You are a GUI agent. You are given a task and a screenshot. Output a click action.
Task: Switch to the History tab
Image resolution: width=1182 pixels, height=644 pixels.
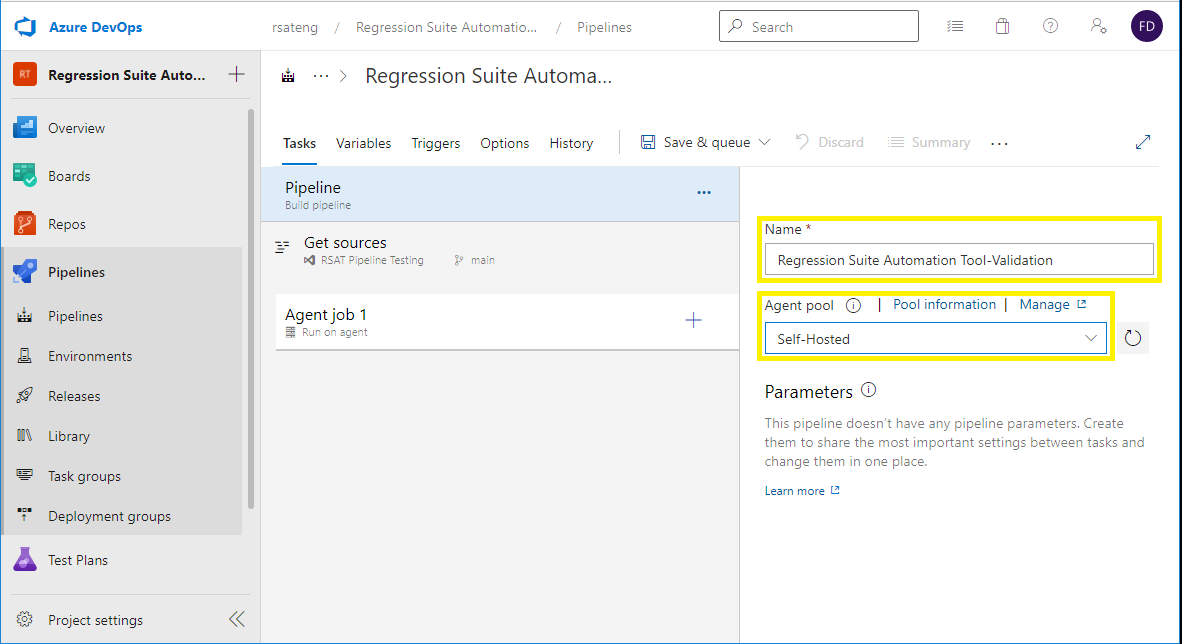pyautogui.click(x=571, y=143)
